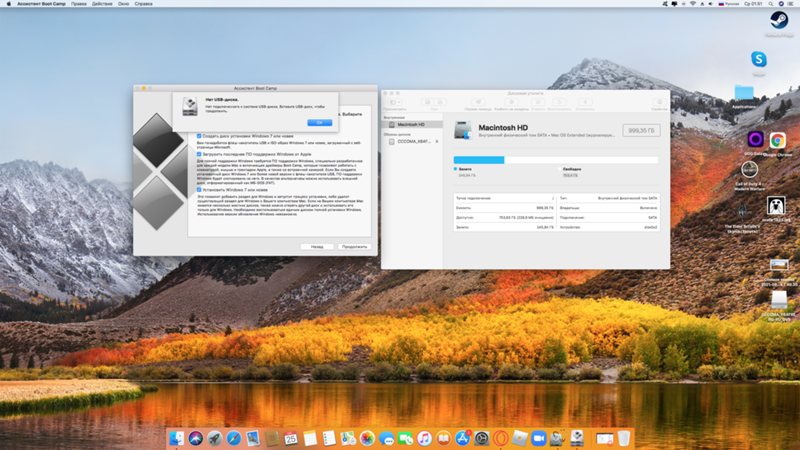This screenshot has height=450, width=800.
Task: Click the First Aid toolbar icon in Disk Utility
Action: coord(478,102)
